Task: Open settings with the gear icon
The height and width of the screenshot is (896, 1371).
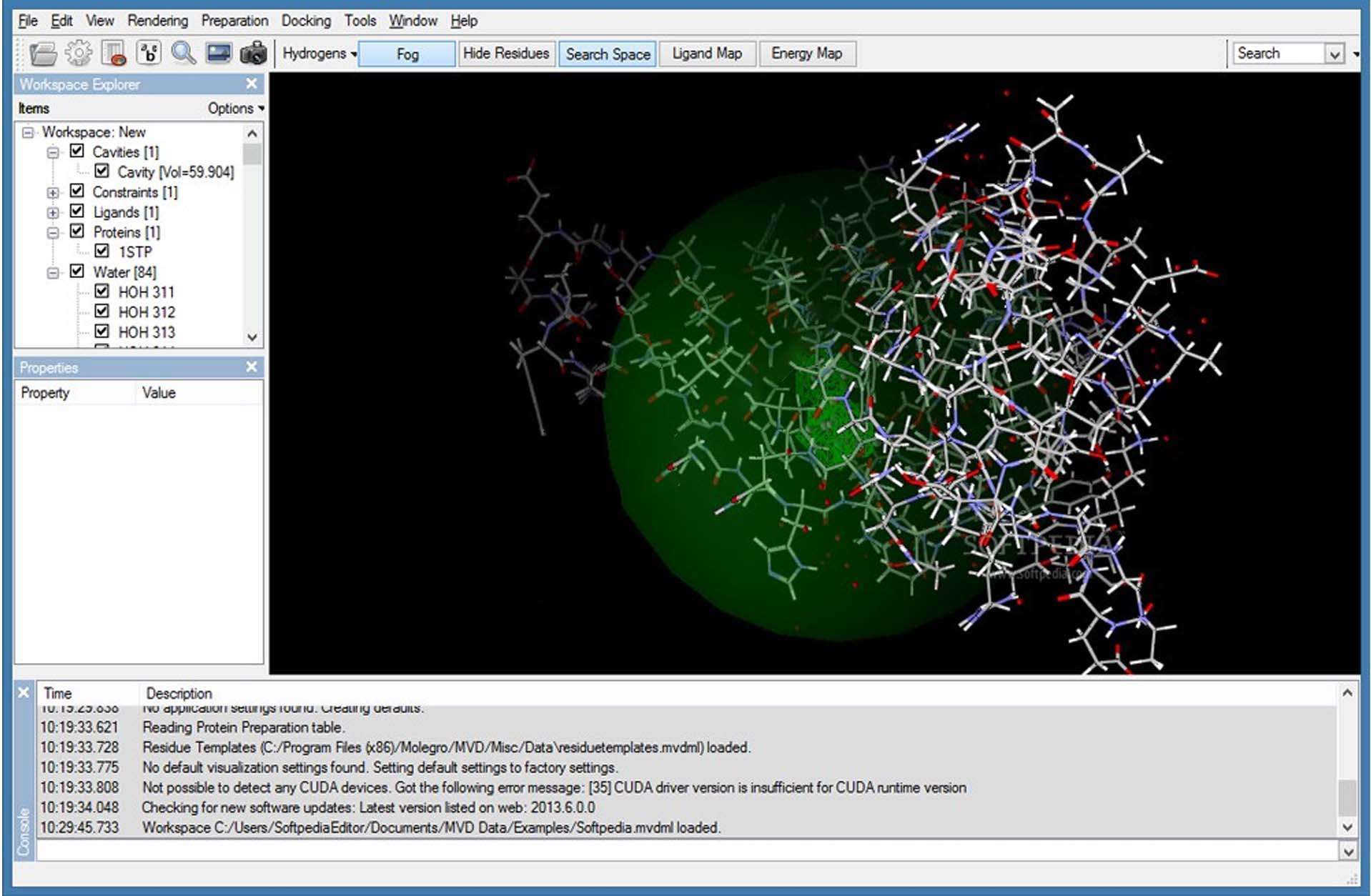Action: 79,54
